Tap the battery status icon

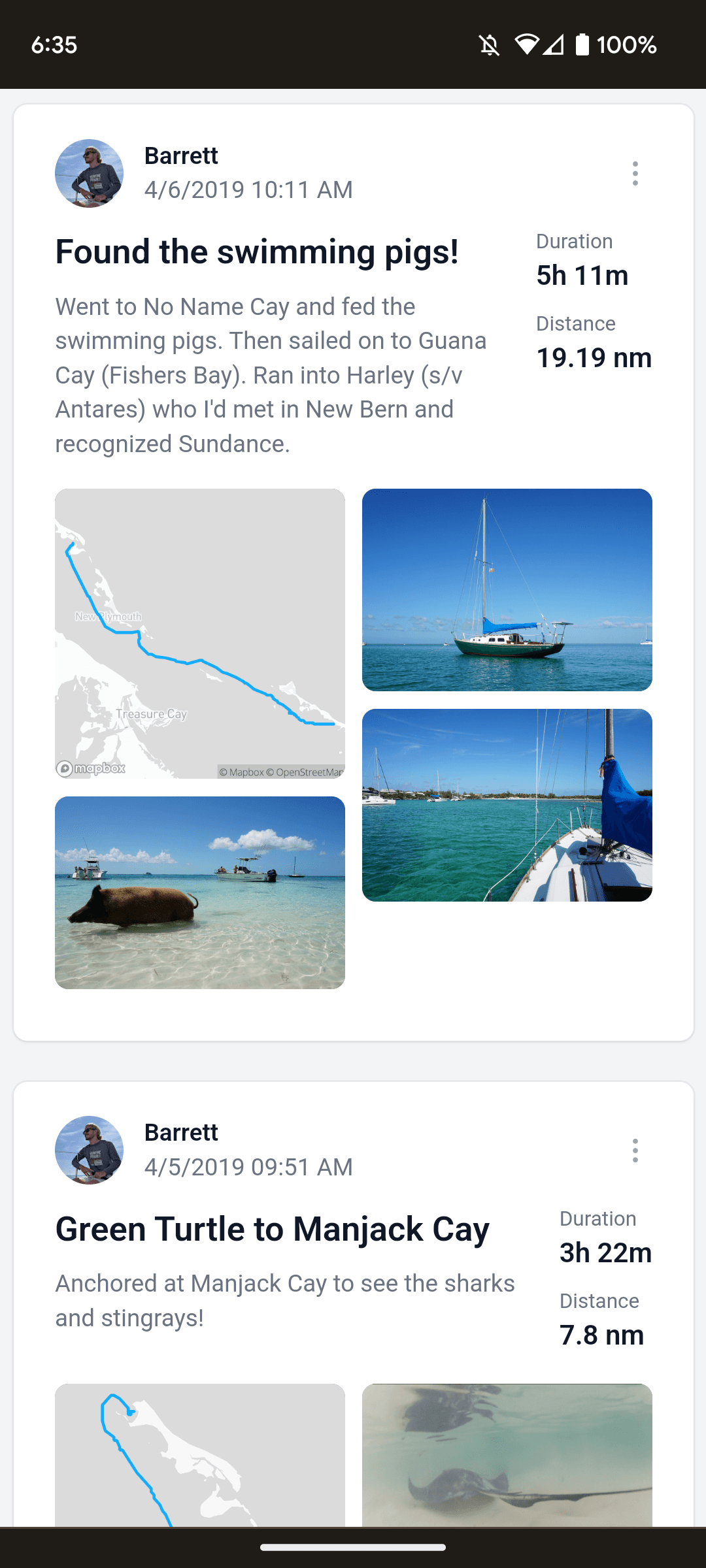point(582,44)
